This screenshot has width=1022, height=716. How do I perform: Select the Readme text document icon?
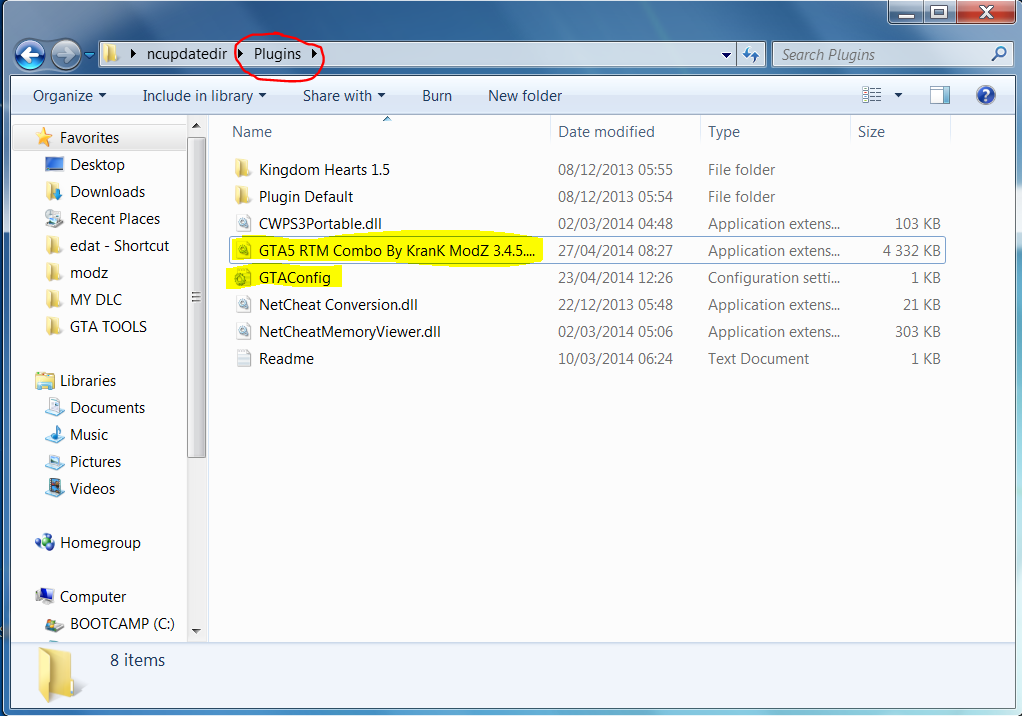(243, 358)
